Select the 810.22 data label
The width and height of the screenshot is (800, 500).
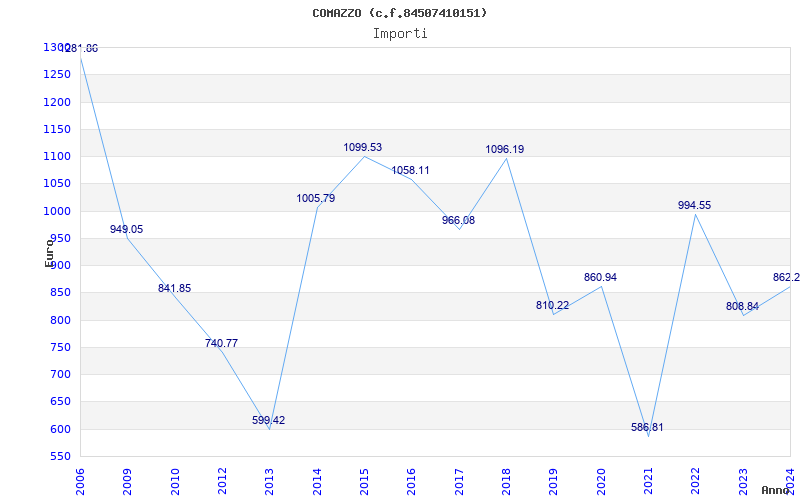[x=553, y=306]
